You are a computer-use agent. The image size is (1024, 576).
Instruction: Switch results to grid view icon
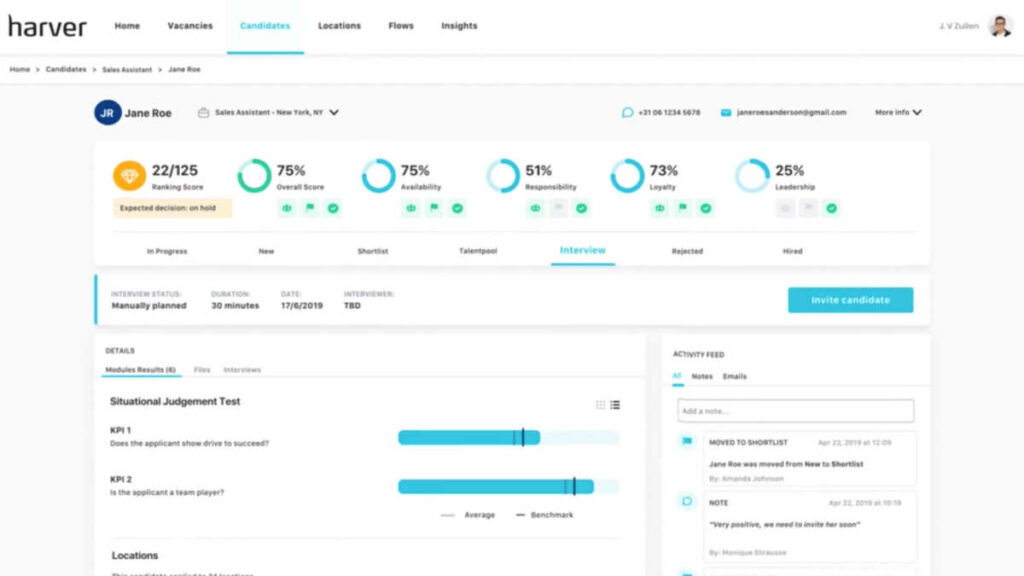point(600,405)
